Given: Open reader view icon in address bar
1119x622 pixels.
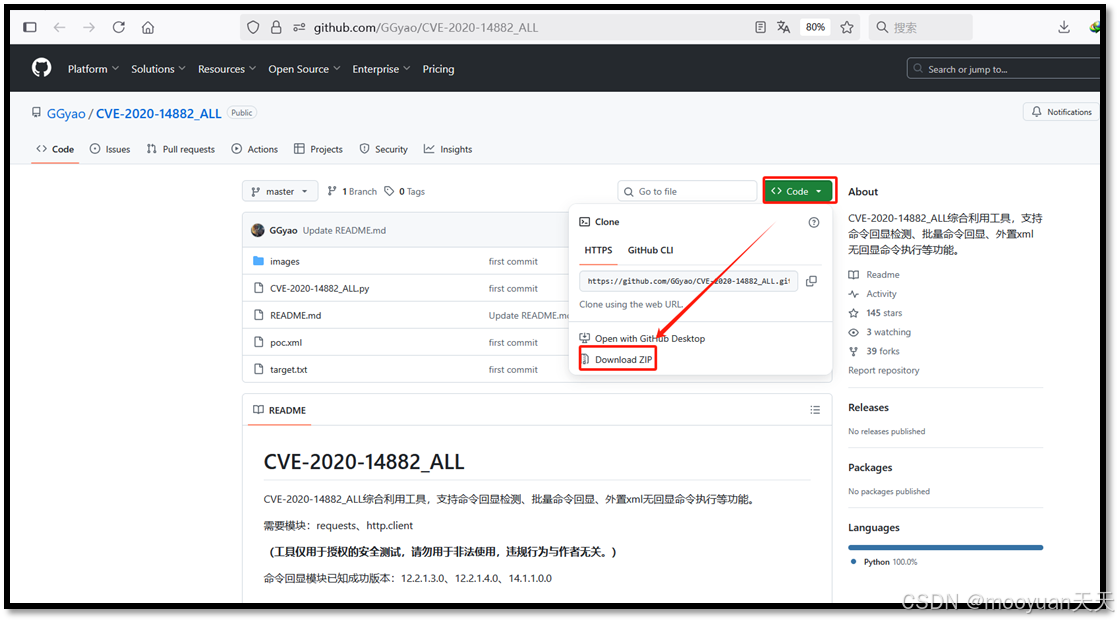Looking at the screenshot, I should click(760, 27).
